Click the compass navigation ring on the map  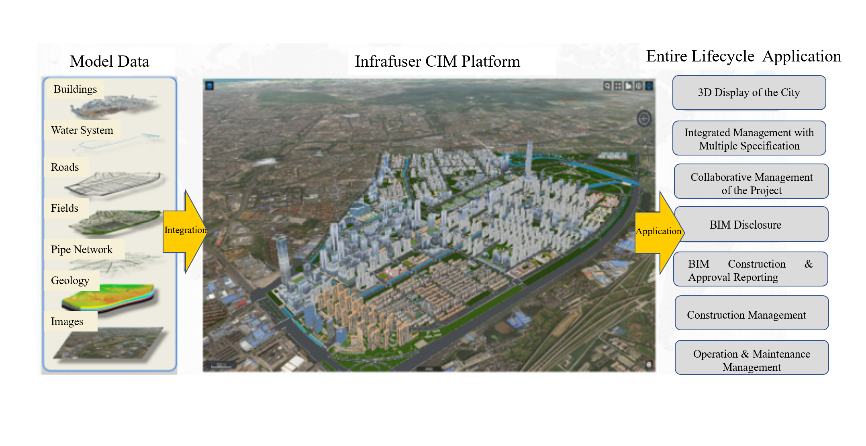point(644,118)
